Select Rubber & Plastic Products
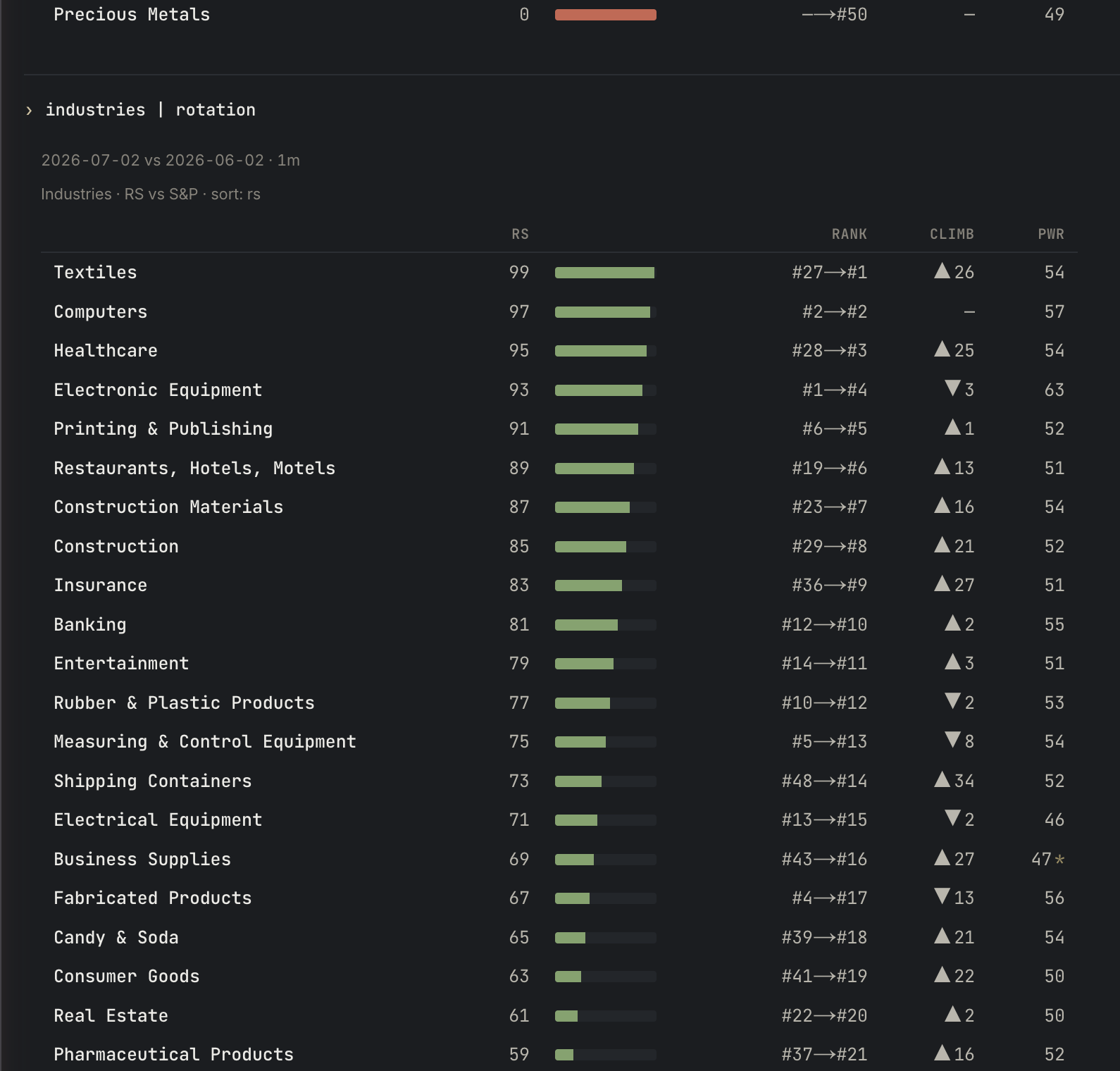Viewport: 1120px width, 1071px height. point(184,702)
